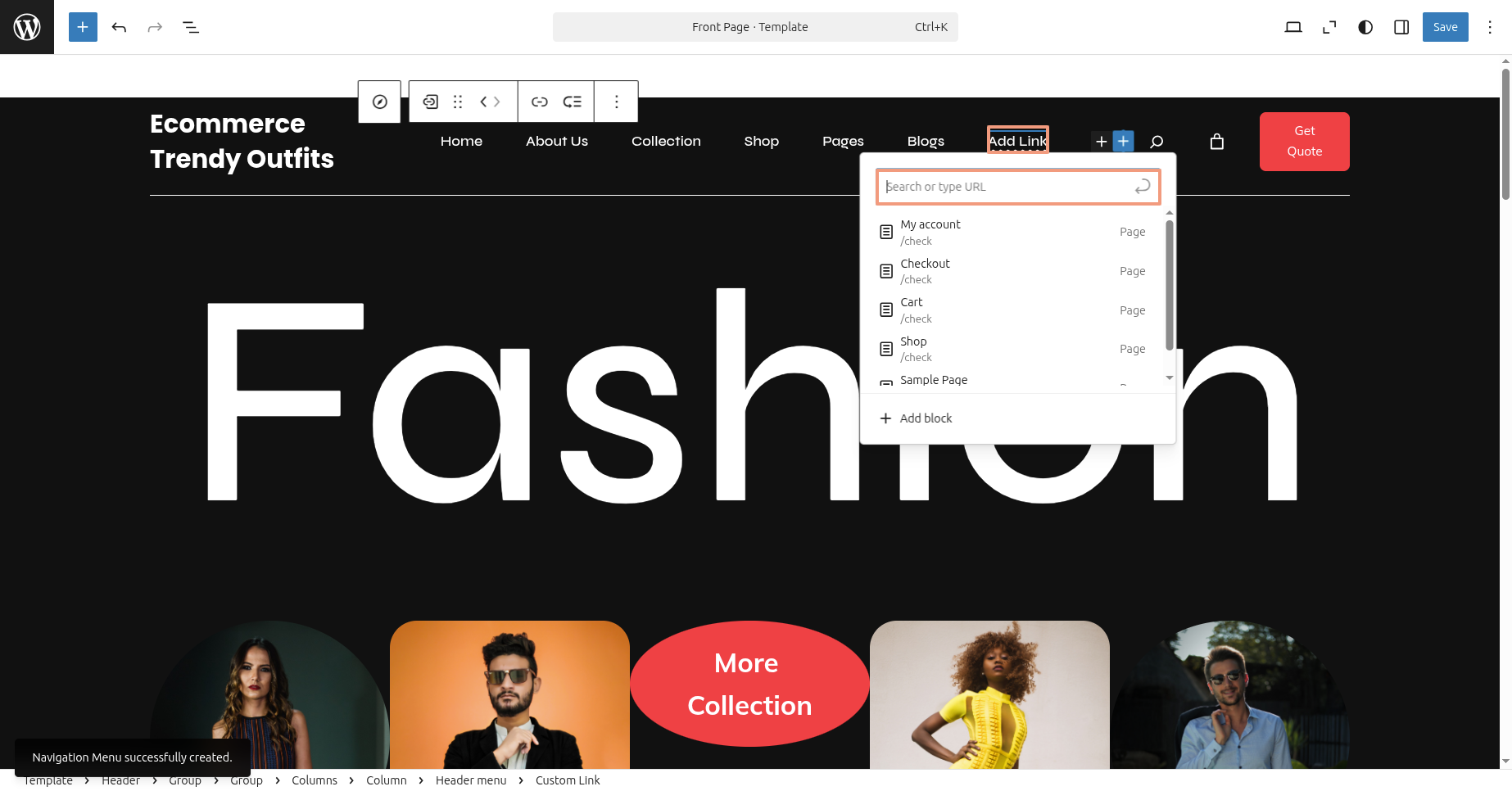Click the Link toolbar button
Image resolution: width=1512 pixels, height=791 pixels.
pos(540,102)
